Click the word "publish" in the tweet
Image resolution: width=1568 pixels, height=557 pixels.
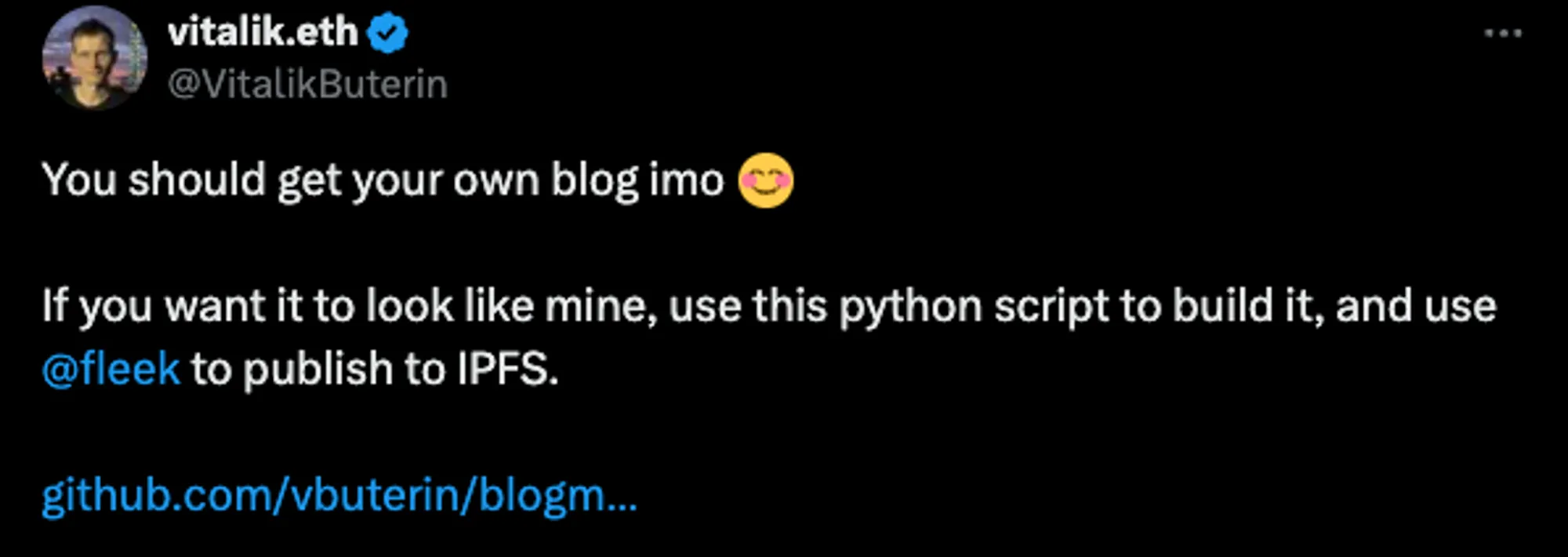pos(318,369)
